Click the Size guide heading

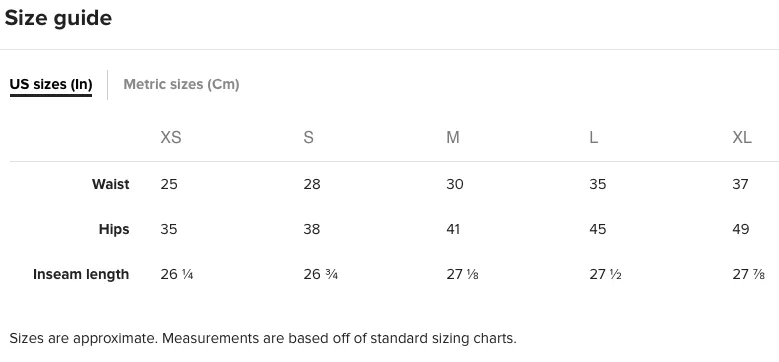(58, 19)
